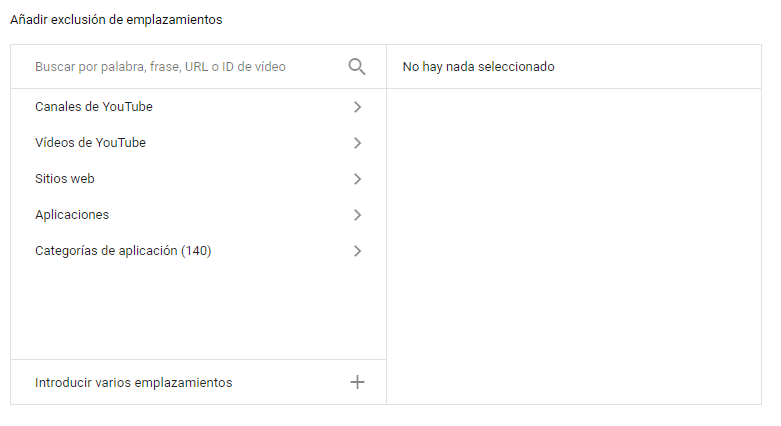
Task: Click the No hay nada seleccionado header
Action: pos(479,67)
